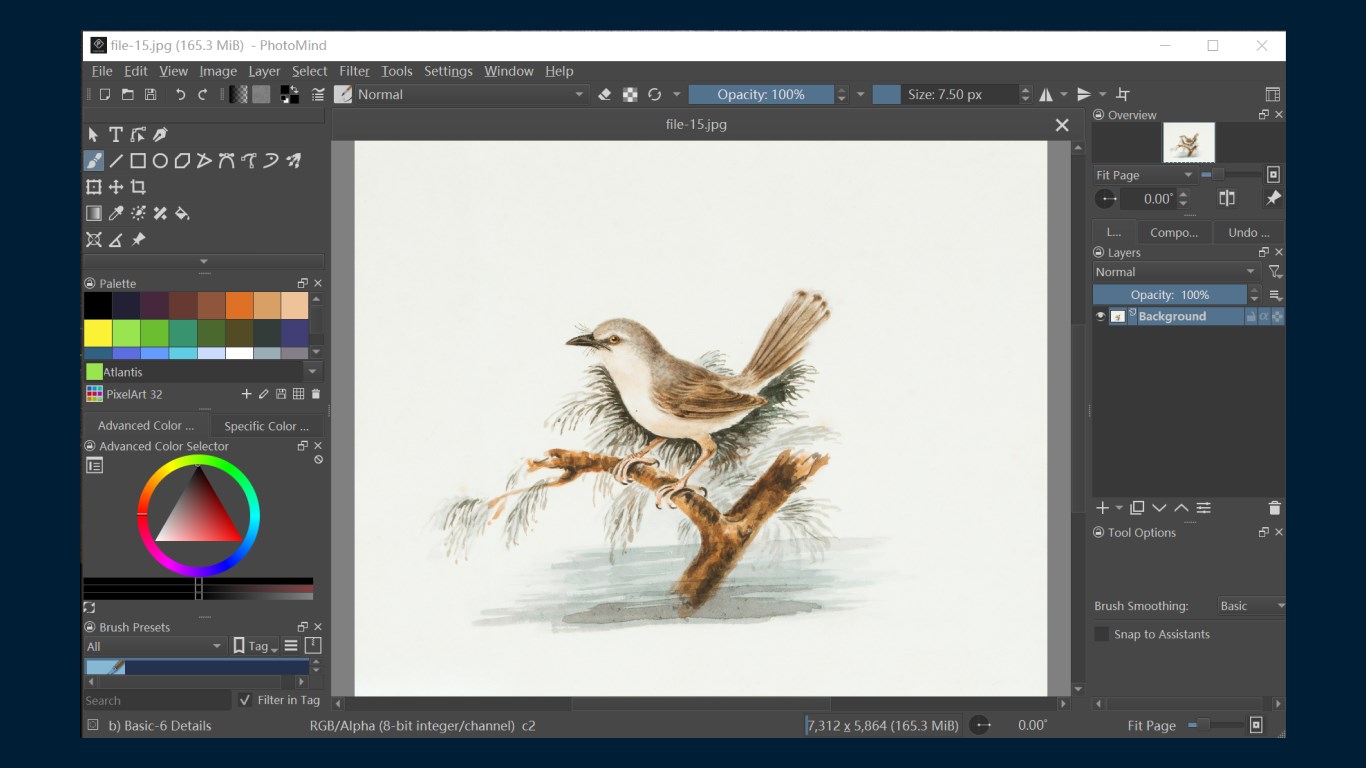Choose the Ellipse tool

[x=160, y=160]
